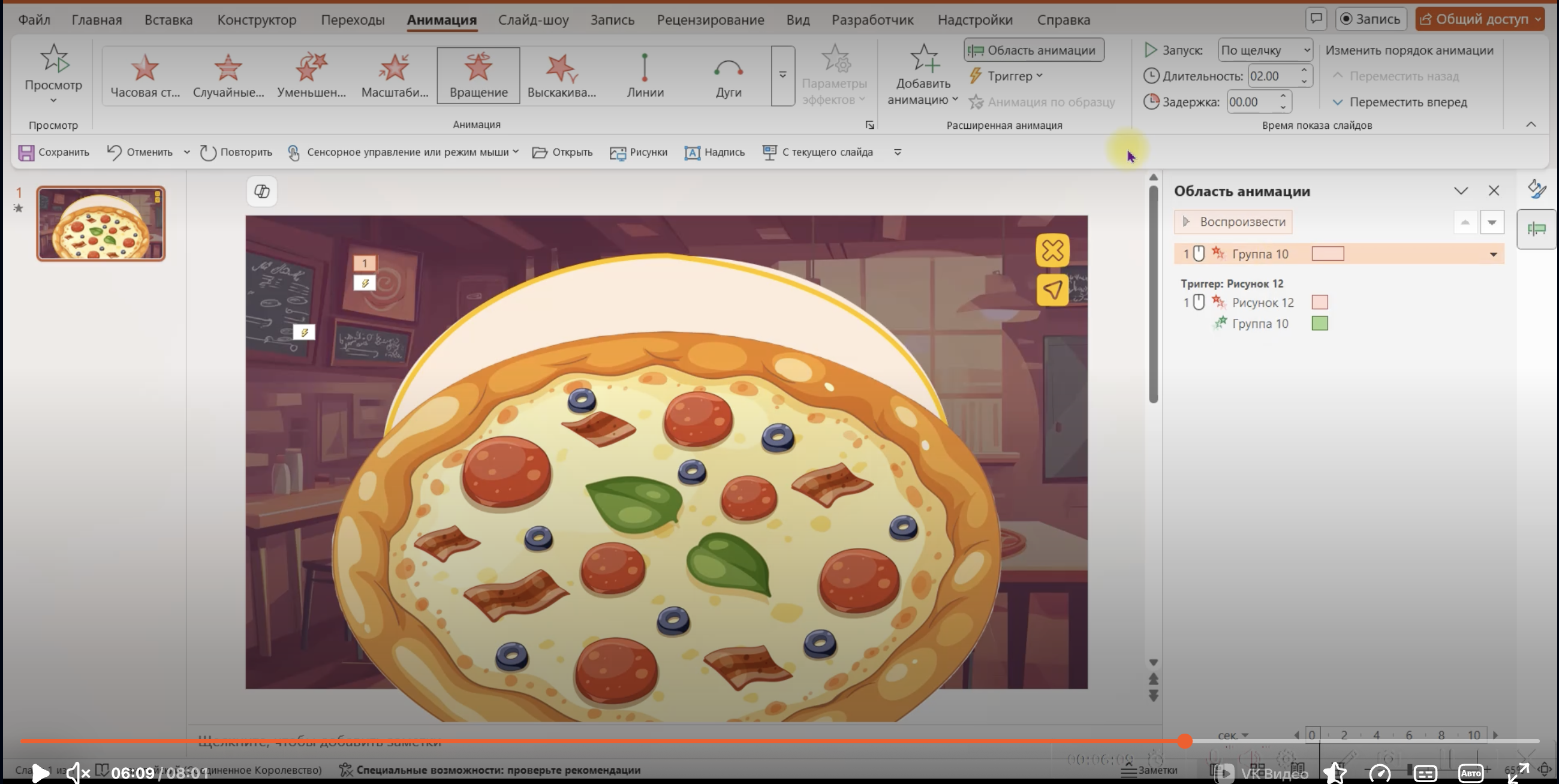Choose the Масштабирование animation star icon
This screenshot has height=784, width=1559.
pos(394,68)
